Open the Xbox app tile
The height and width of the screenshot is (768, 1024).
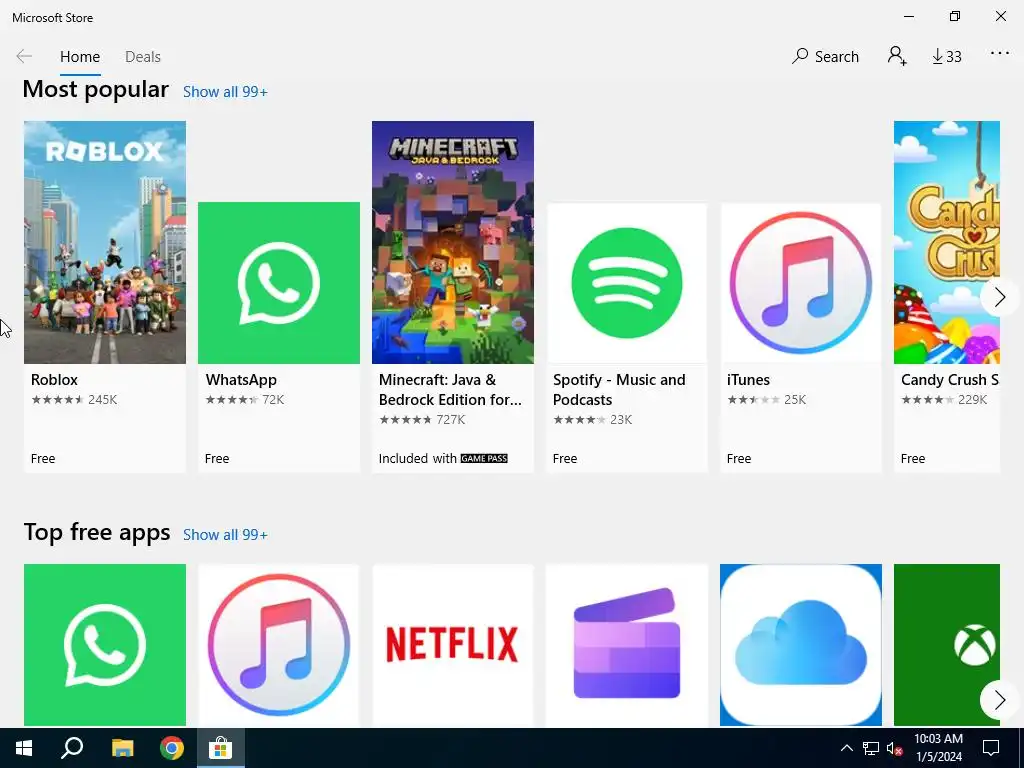[x=946, y=645]
